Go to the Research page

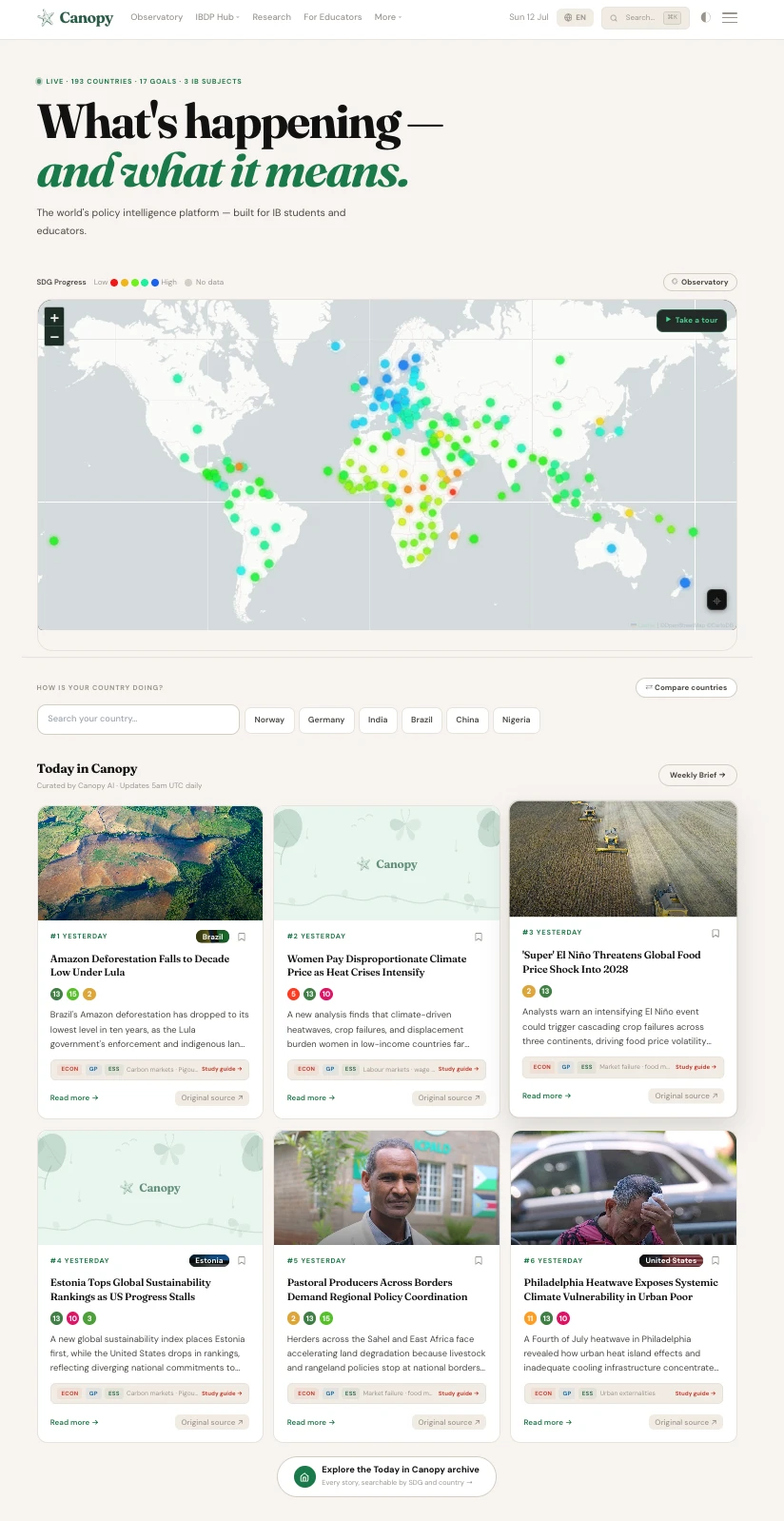coord(271,17)
